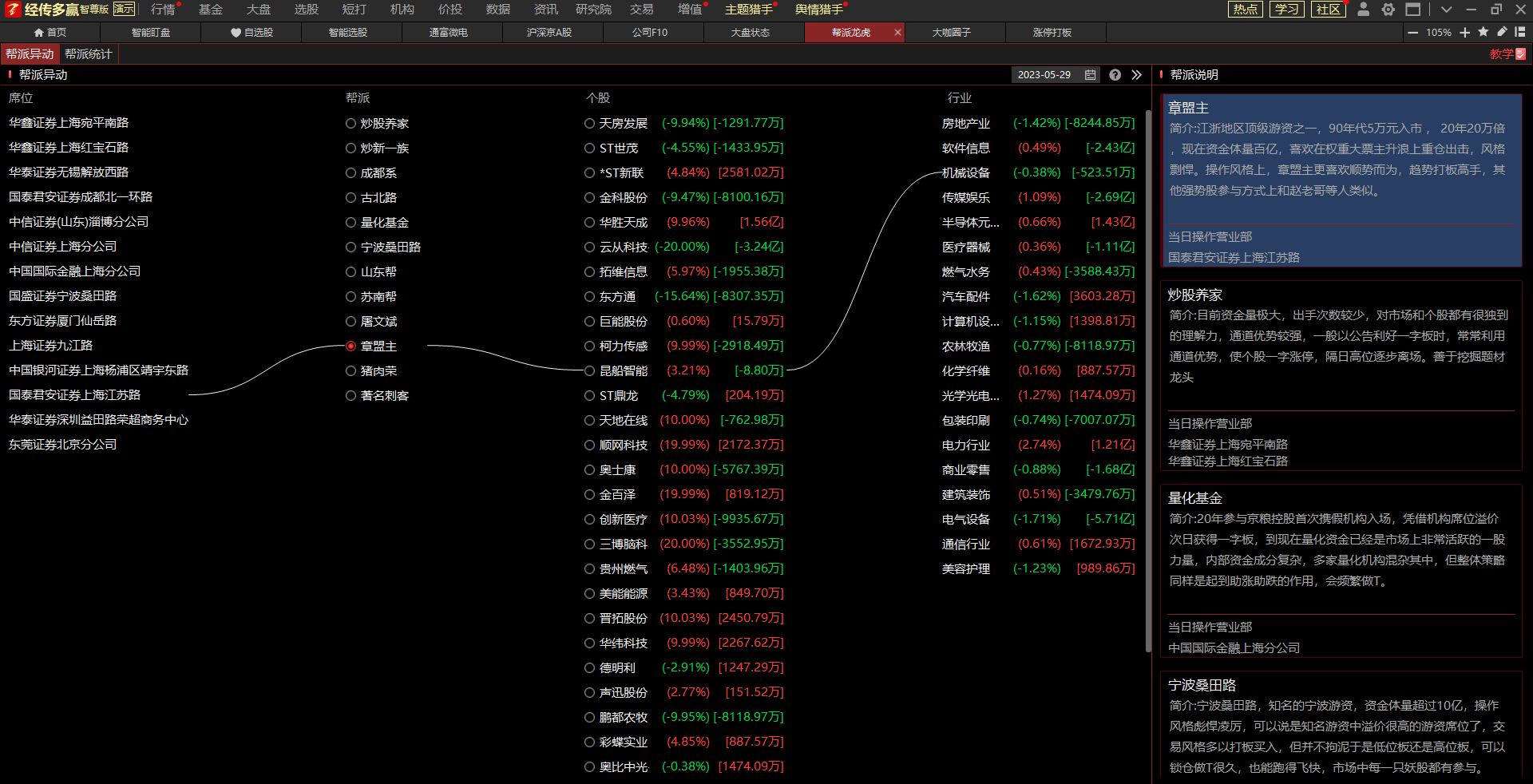1533x784 pixels.
Task: Click the heart icon on 自选股 tab
Action: (236, 33)
